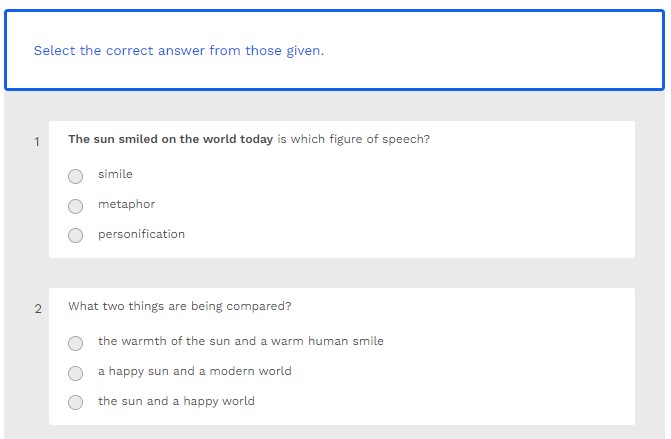Mark the "personification" radio circle
Image resolution: width=671 pixels, height=439 pixels.
coord(76,236)
